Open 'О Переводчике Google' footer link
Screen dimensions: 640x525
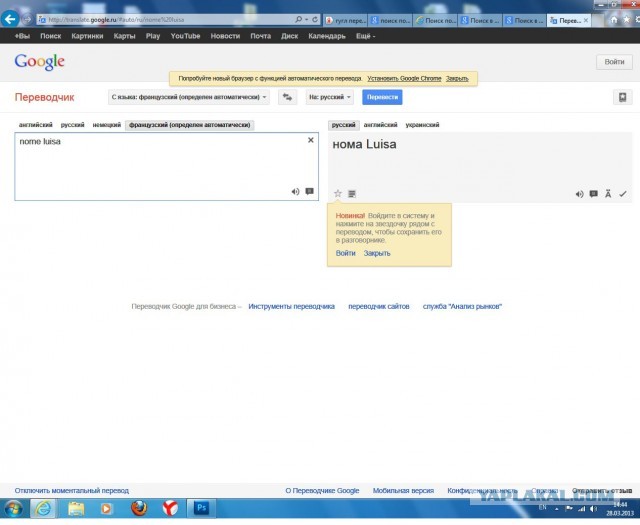(x=322, y=490)
